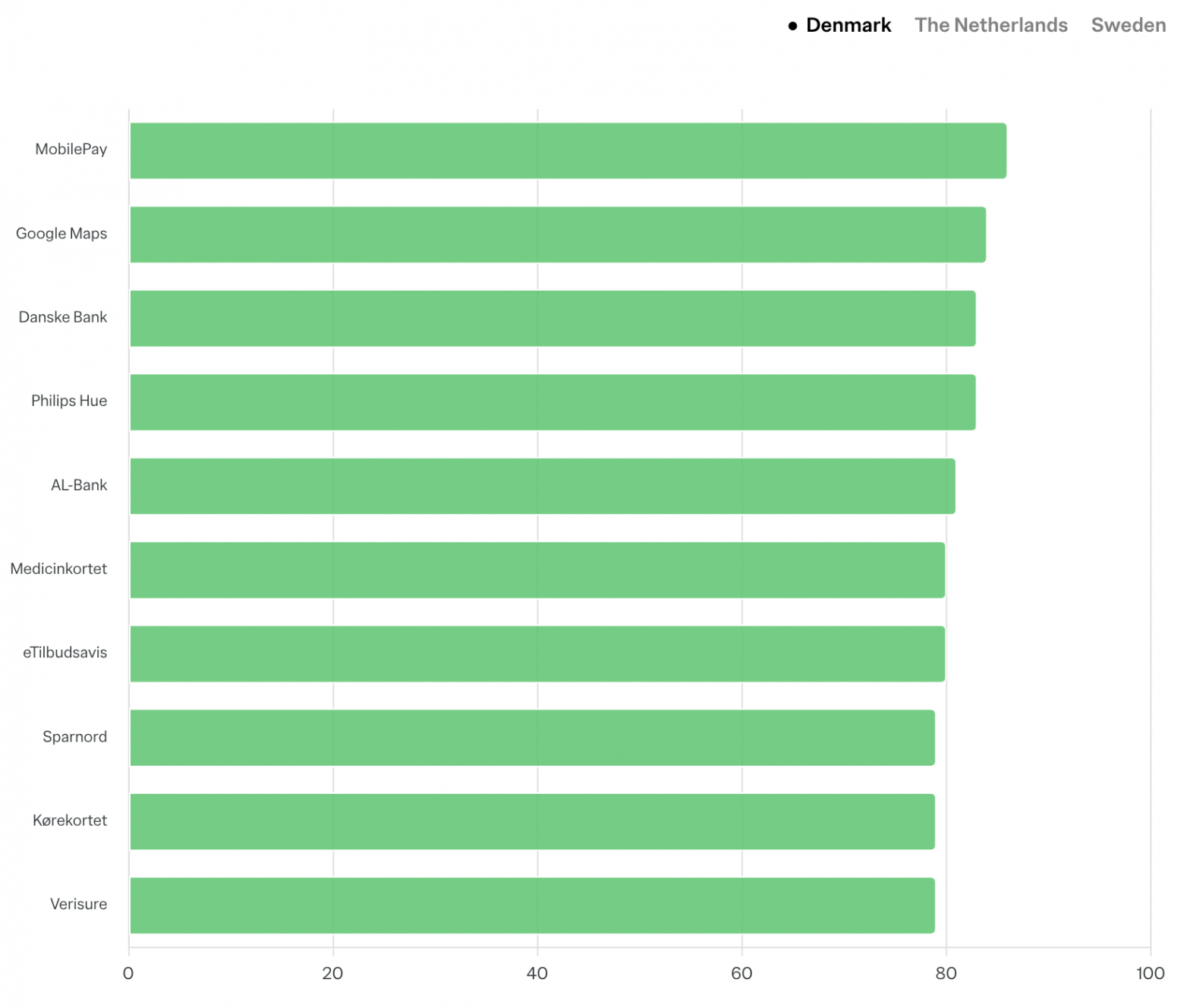
Task: Click the Medicinkortet bar
Action: 537,570
